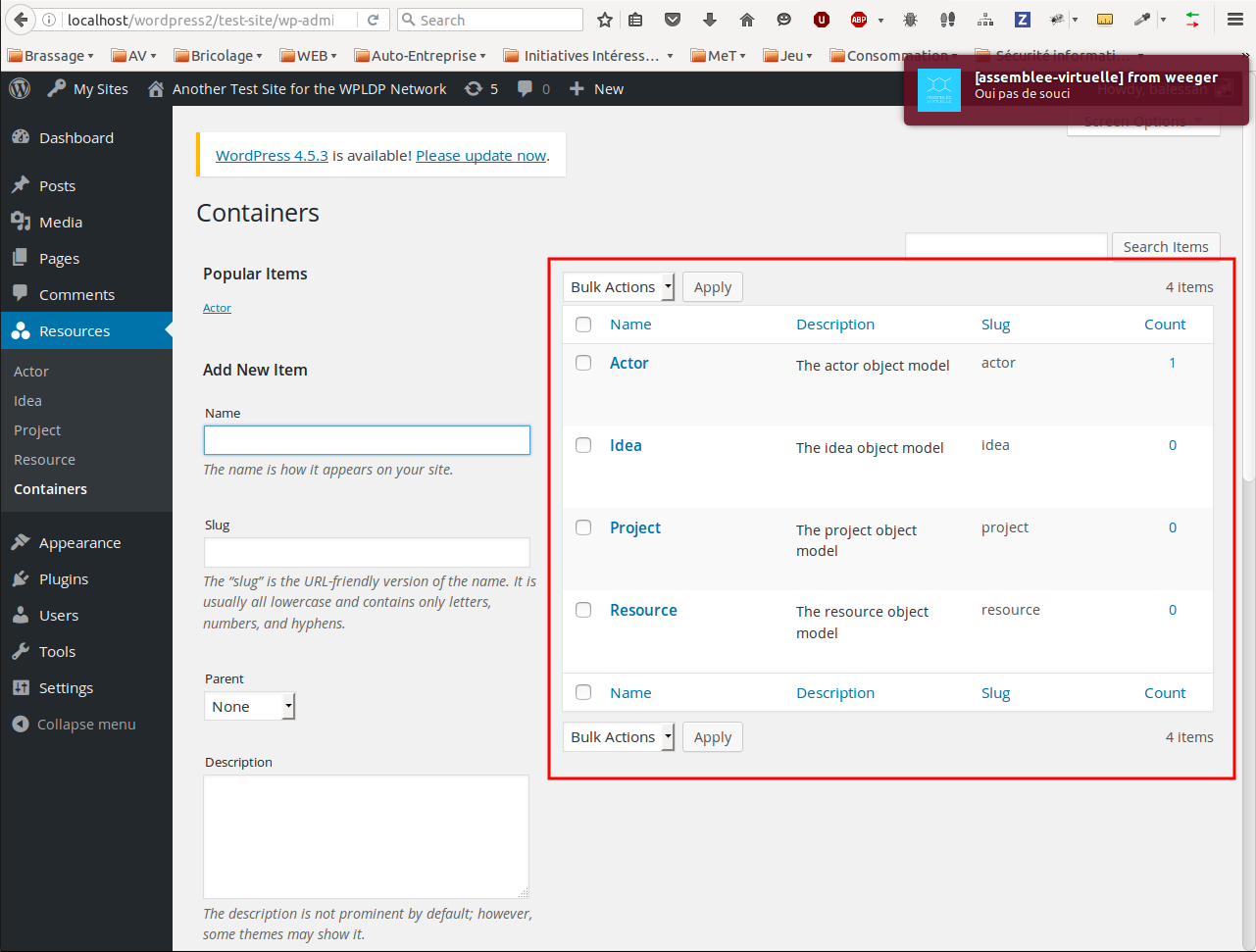Tick the select-all checkbox in table header
The image size is (1256, 952).
[583, 325]
